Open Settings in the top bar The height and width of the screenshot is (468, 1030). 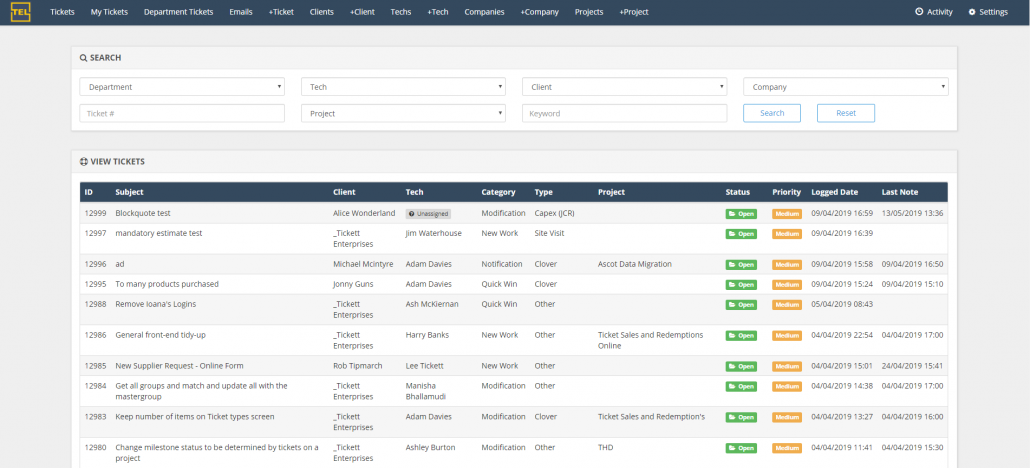[988, 12]
